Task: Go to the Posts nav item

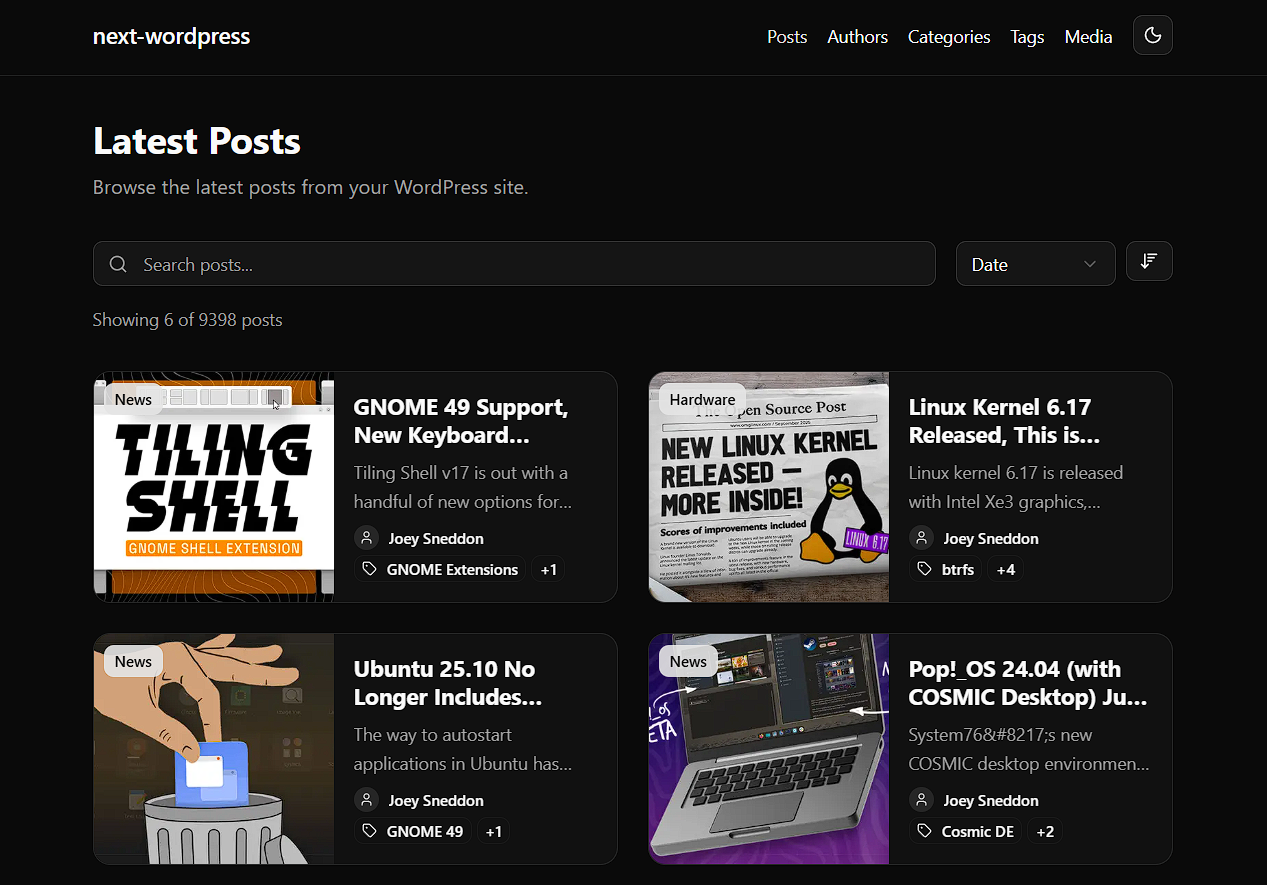Action: tap(787, 37)
